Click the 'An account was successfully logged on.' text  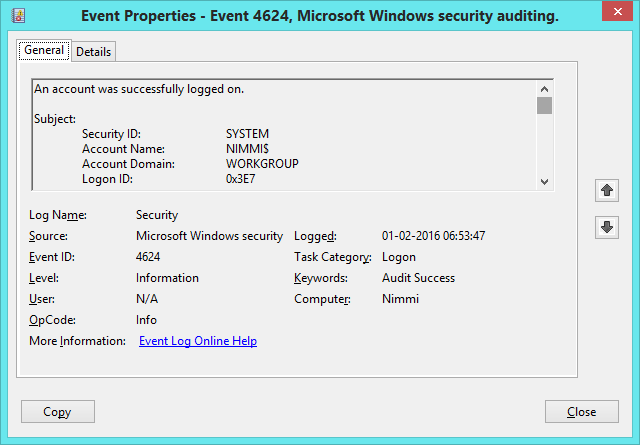(x=139, y=89)
